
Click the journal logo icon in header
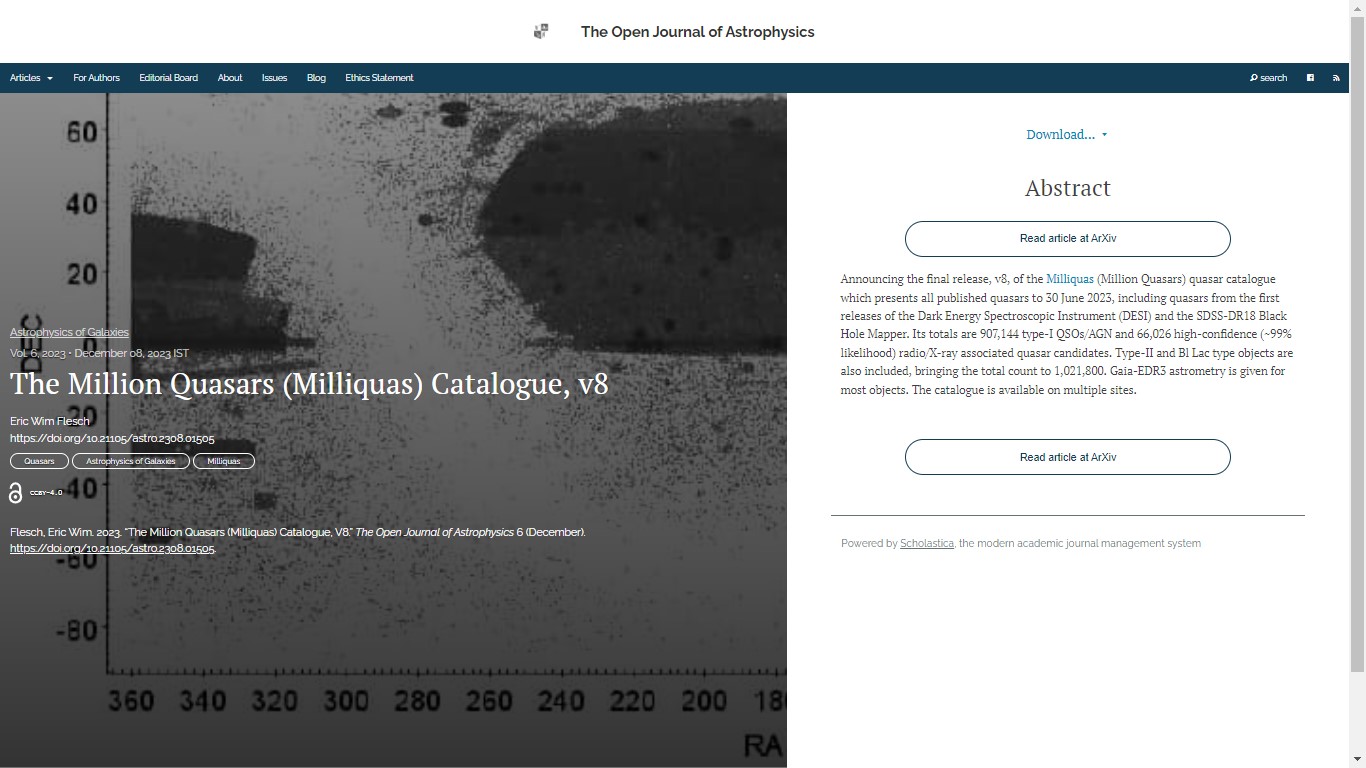click(541, 32)
